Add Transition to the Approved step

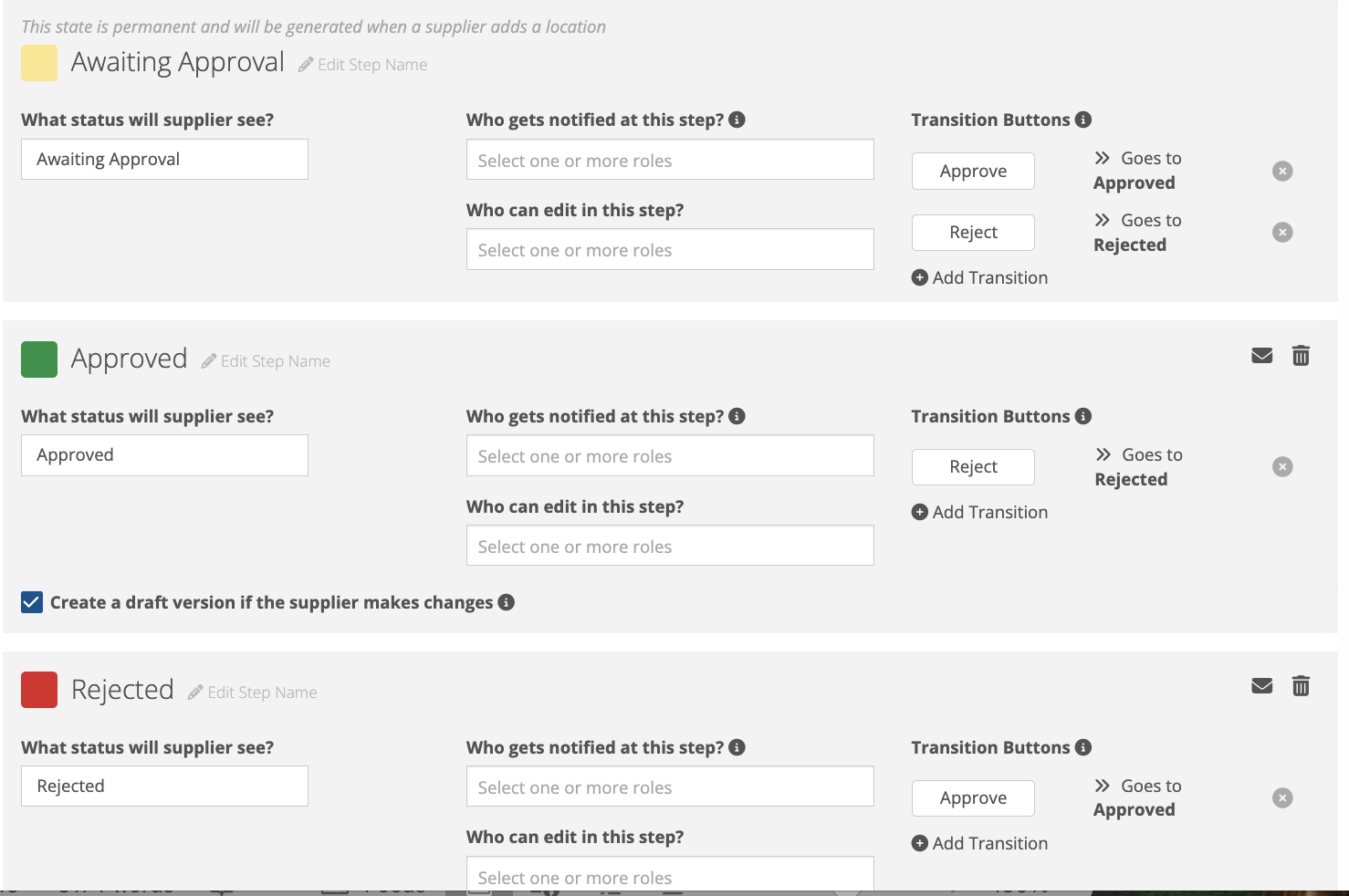979,513
